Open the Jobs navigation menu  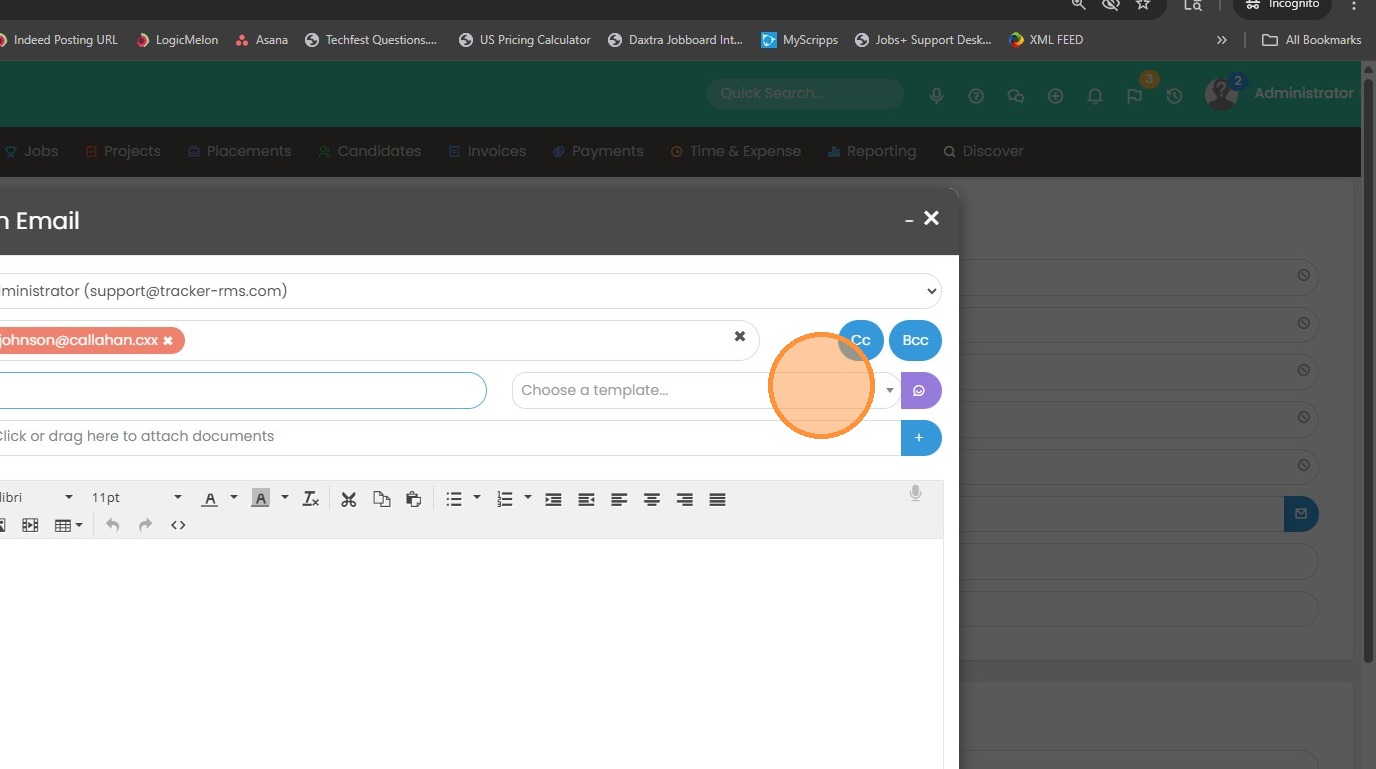click(32, 151)
